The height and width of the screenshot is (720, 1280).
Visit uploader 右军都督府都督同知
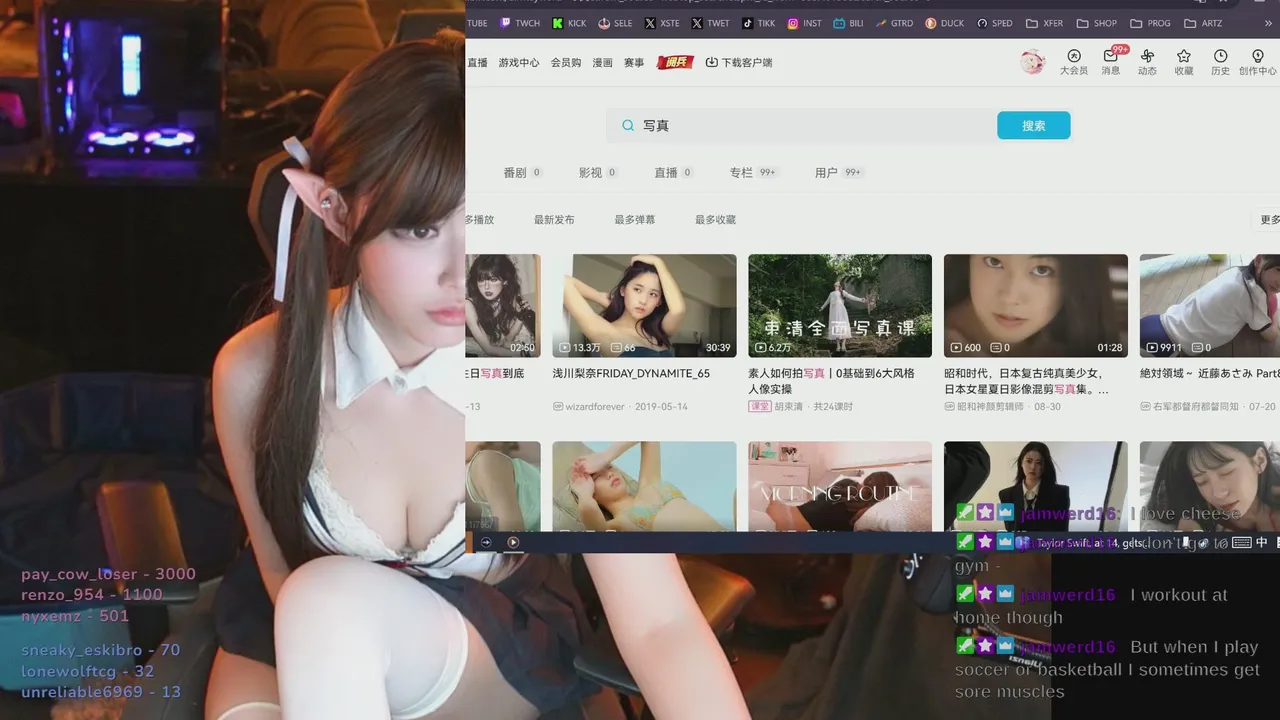pyautogui.click(x=1189, y=407)
